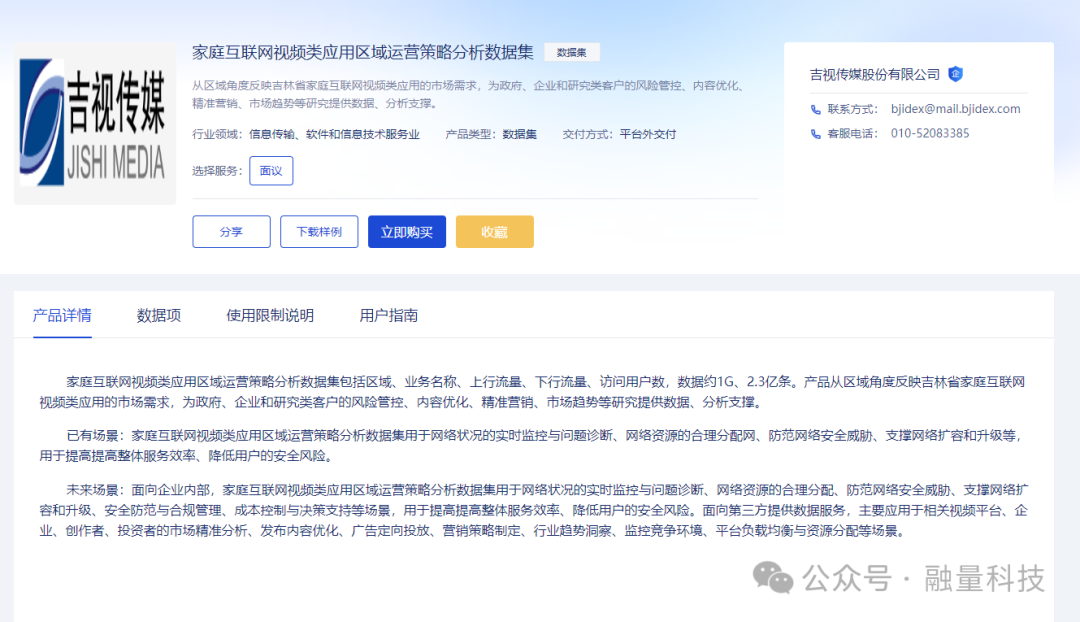Click the 分享 share button
The image size is (1080, 622).
(x=231, y=231)
